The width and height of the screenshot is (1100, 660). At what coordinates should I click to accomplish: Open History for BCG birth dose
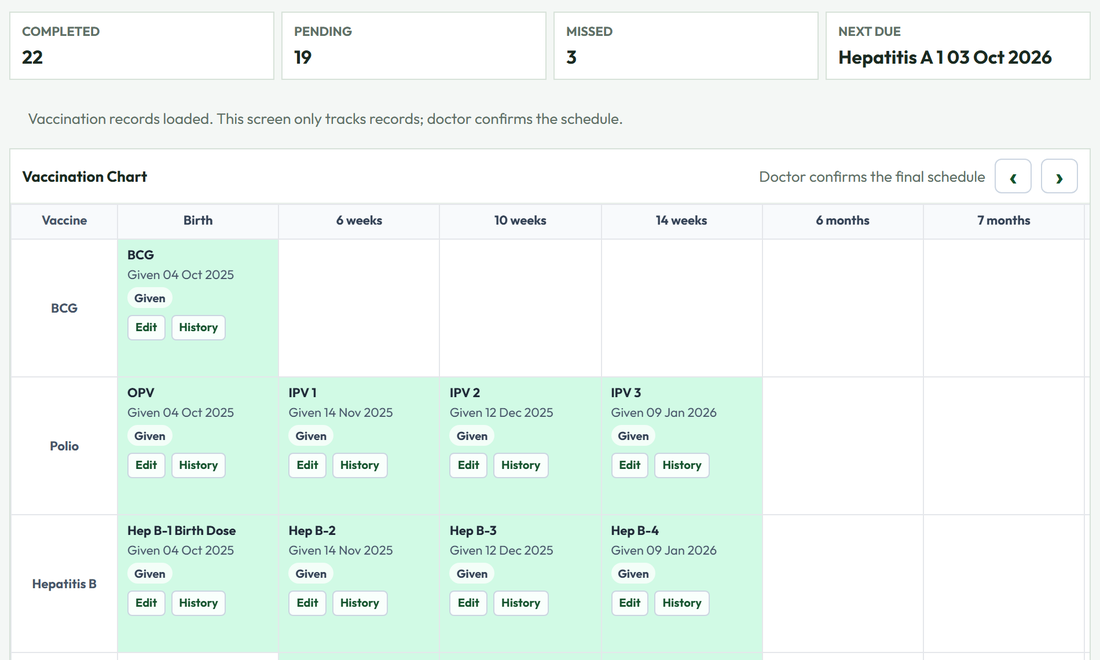(199, 328)
